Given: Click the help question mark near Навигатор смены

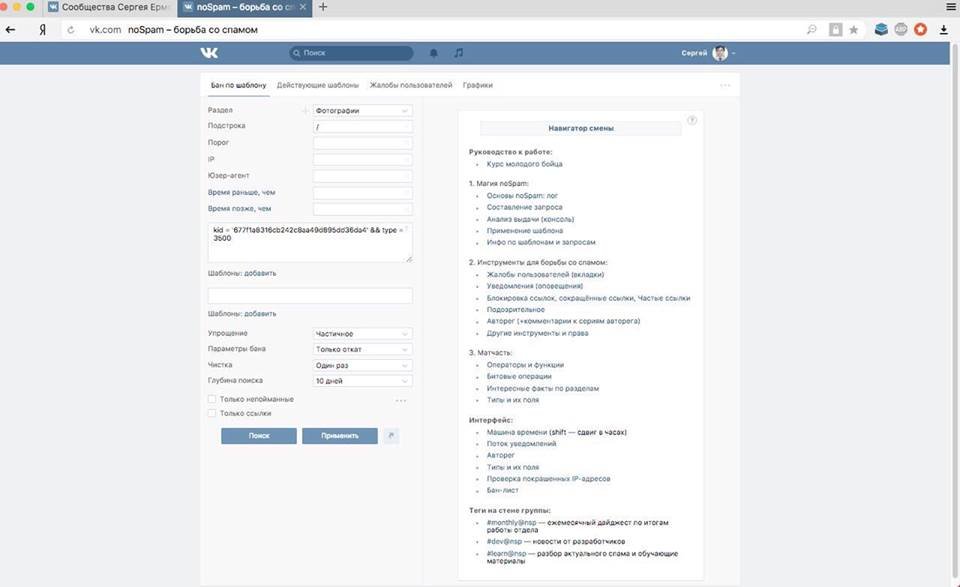Looking at the screenshot, I should pos(691,119).
